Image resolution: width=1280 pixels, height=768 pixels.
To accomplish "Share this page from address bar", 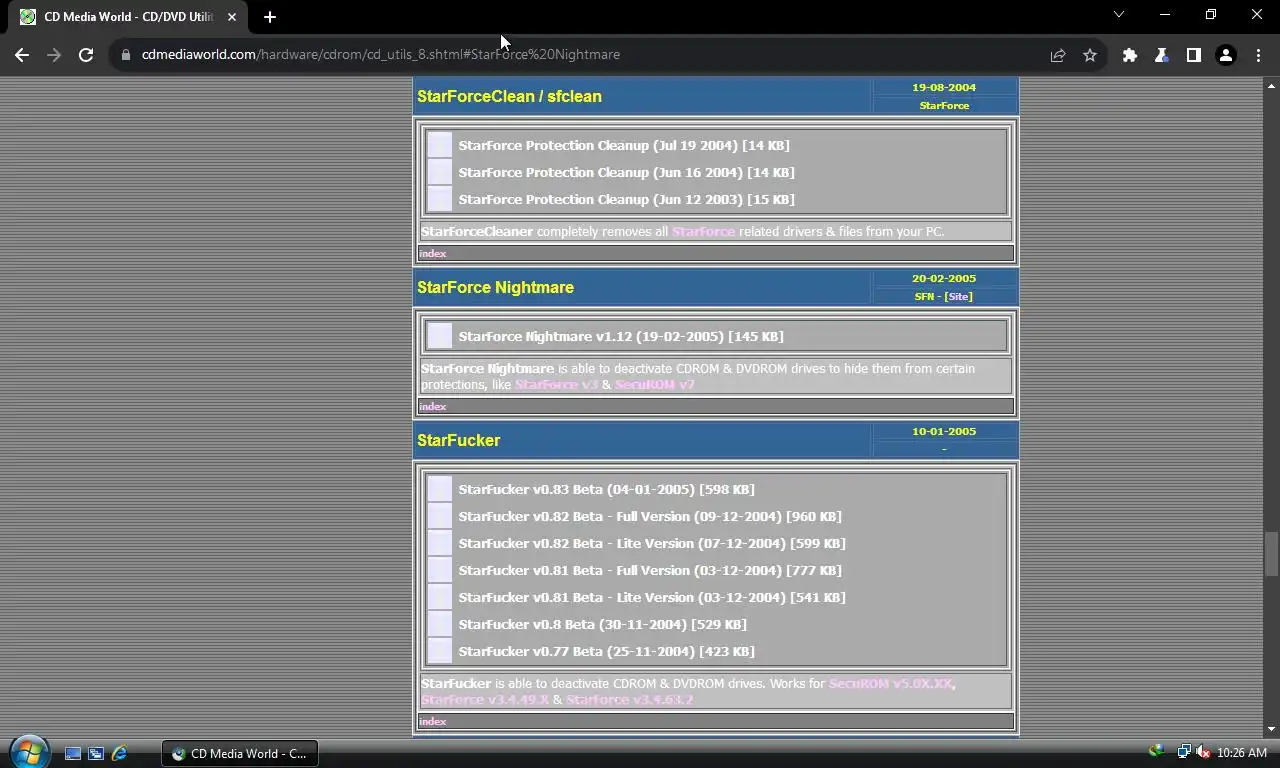I will coord(1058,55).
